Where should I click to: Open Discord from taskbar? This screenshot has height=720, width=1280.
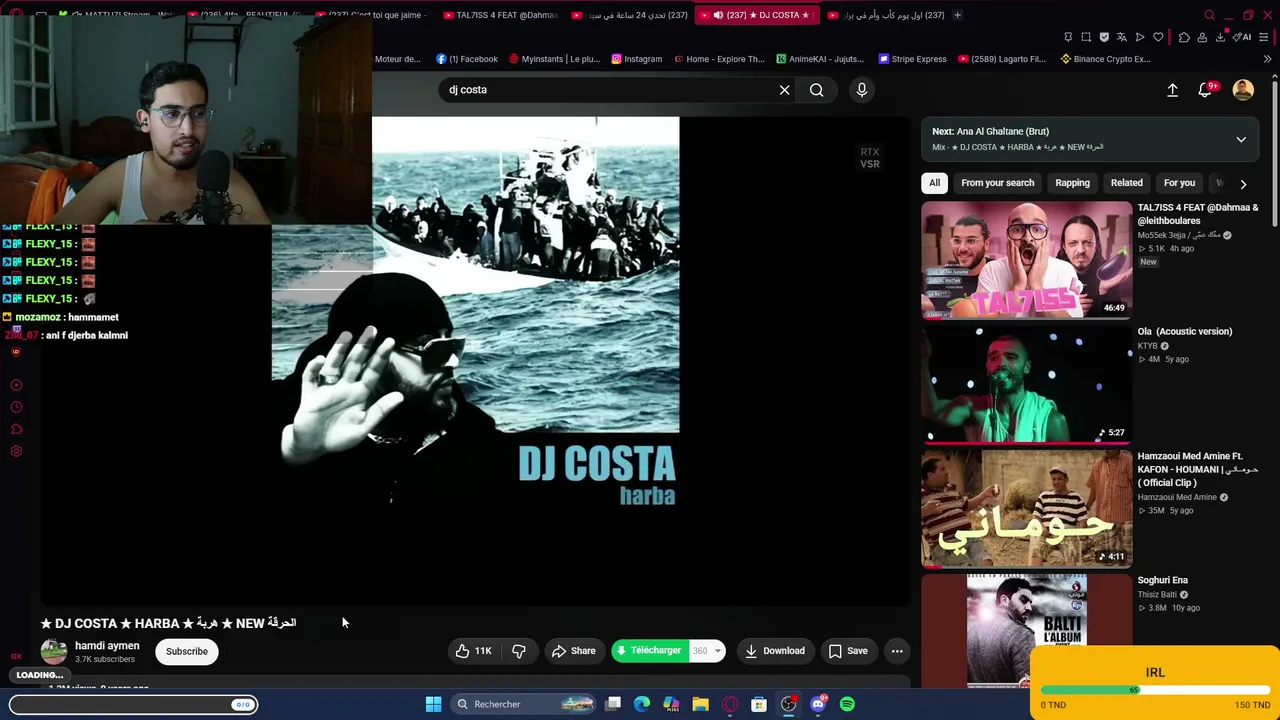coord(818,704)
